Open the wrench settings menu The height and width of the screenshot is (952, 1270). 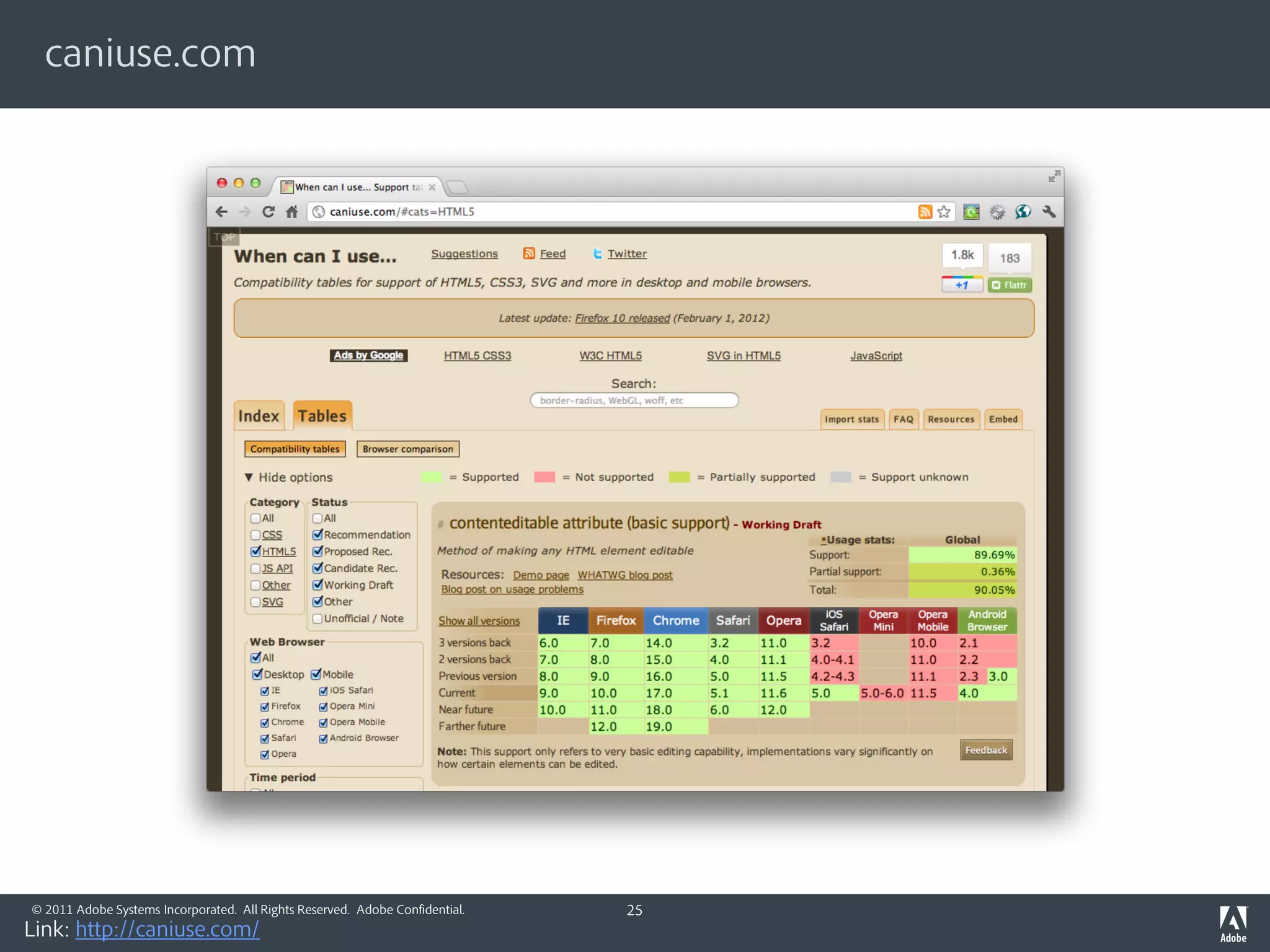coord(1049,212)
